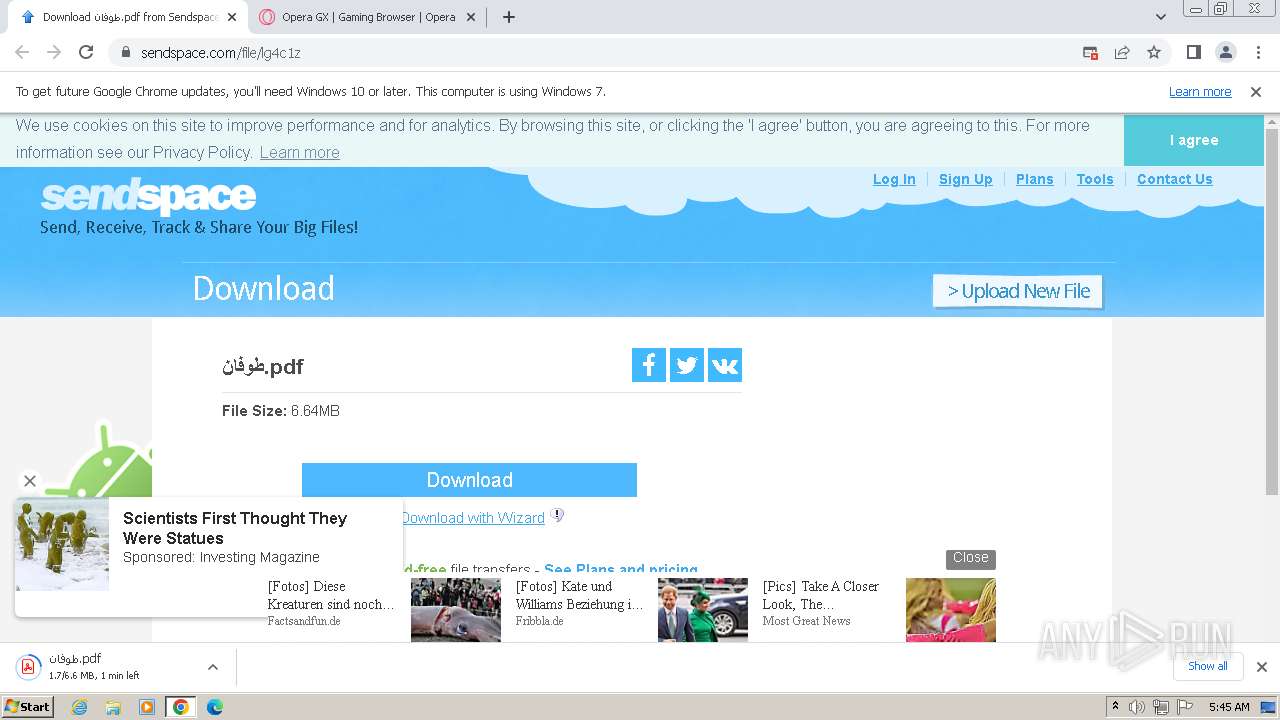Open the Chrome profile avatar
Screen dimensions: 1280x720
1226,52
